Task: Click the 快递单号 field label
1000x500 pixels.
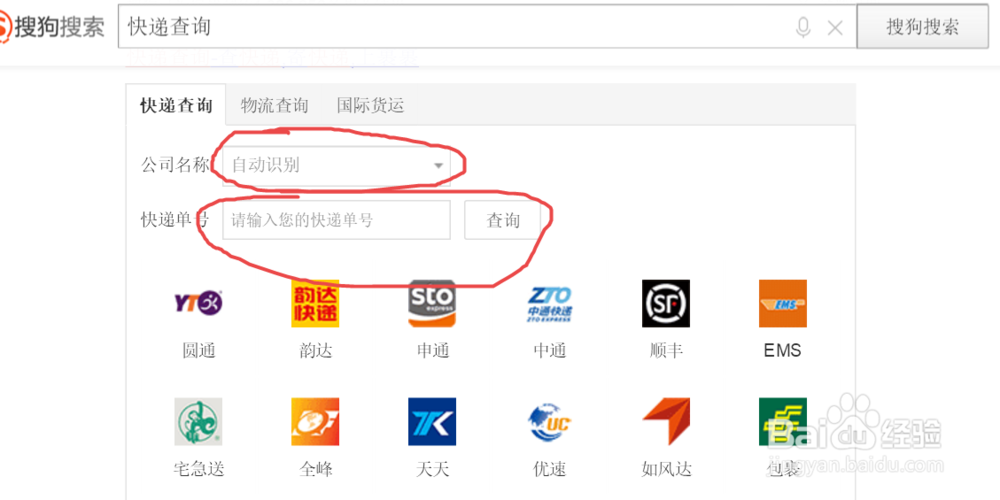Action: [175, 220]
